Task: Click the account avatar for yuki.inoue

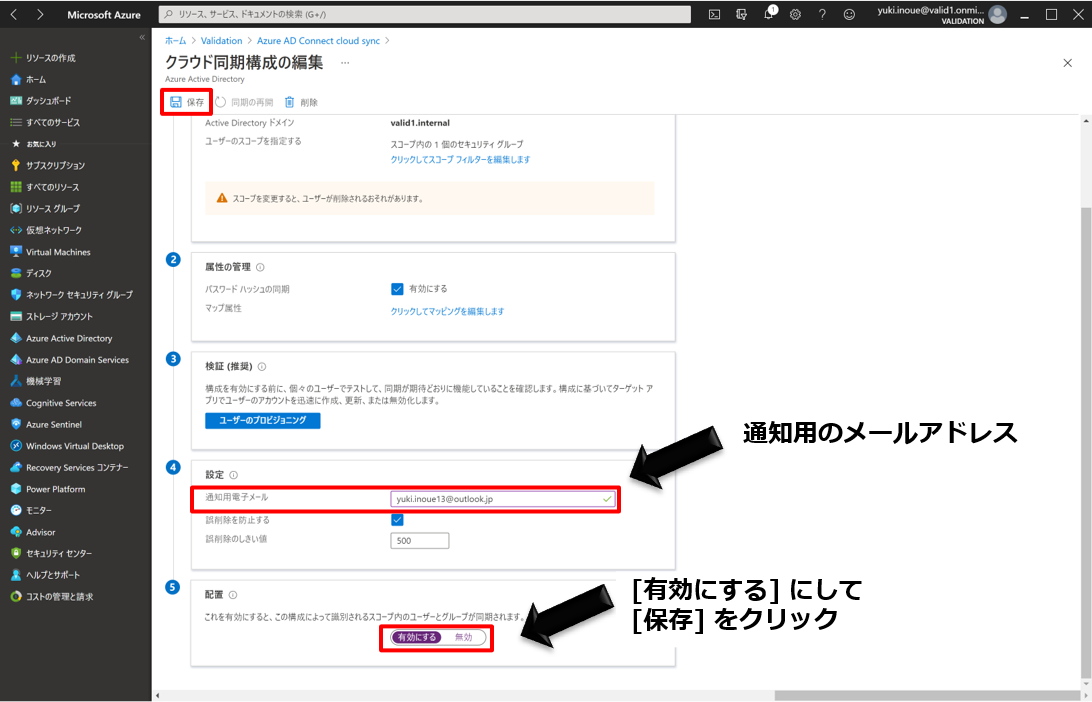Action: pos(998,14)
